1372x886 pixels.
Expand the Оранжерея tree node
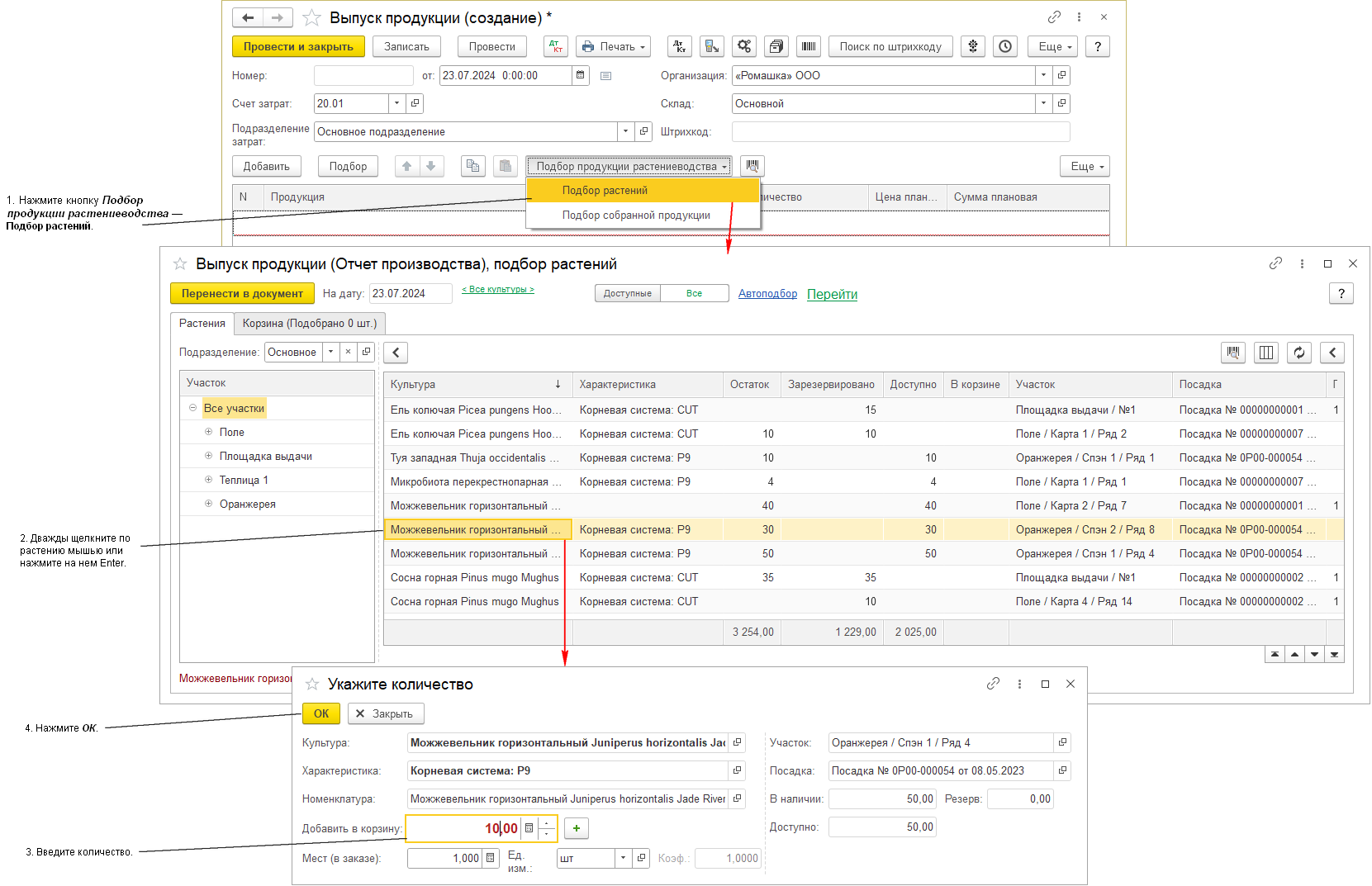[x=209, y=504]
